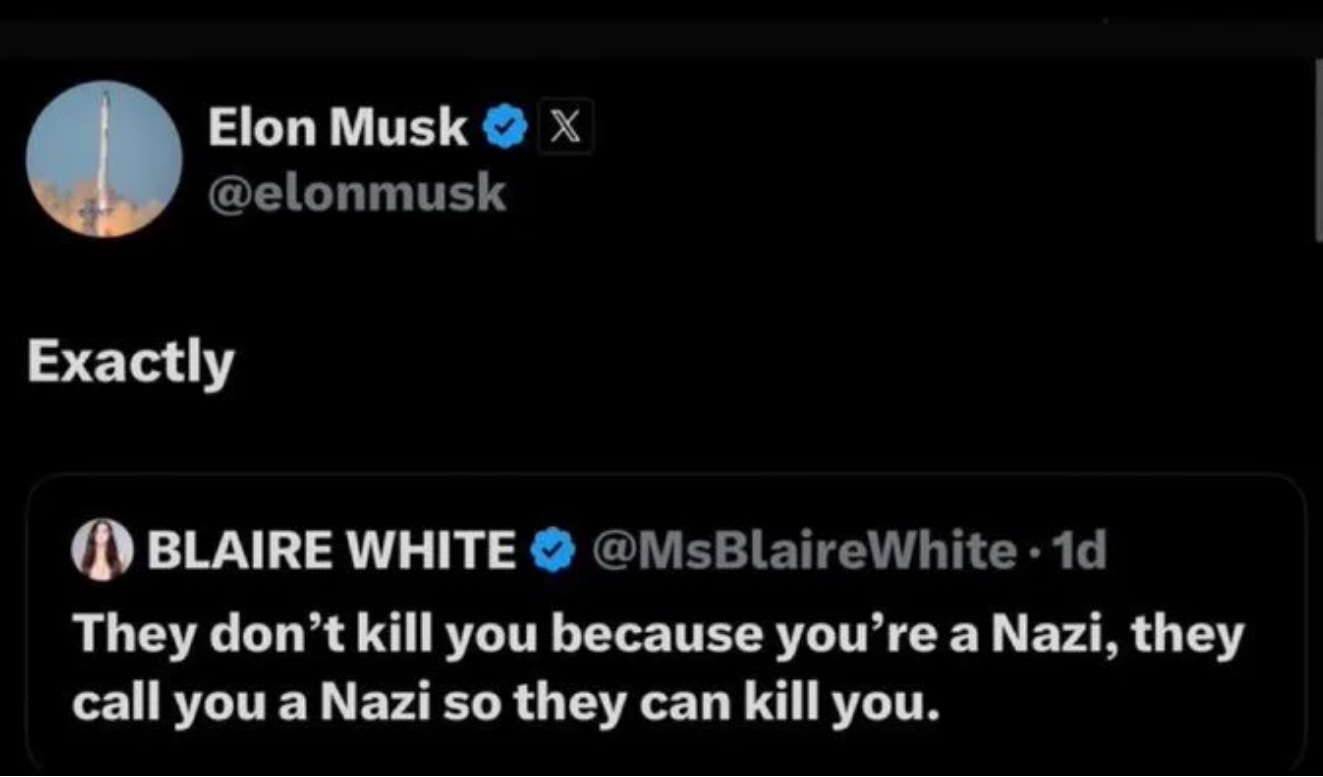Screen dimensions: 1323x777
Task: Open quoted line starting "They don't kill you"
Action: pos(655,635)
